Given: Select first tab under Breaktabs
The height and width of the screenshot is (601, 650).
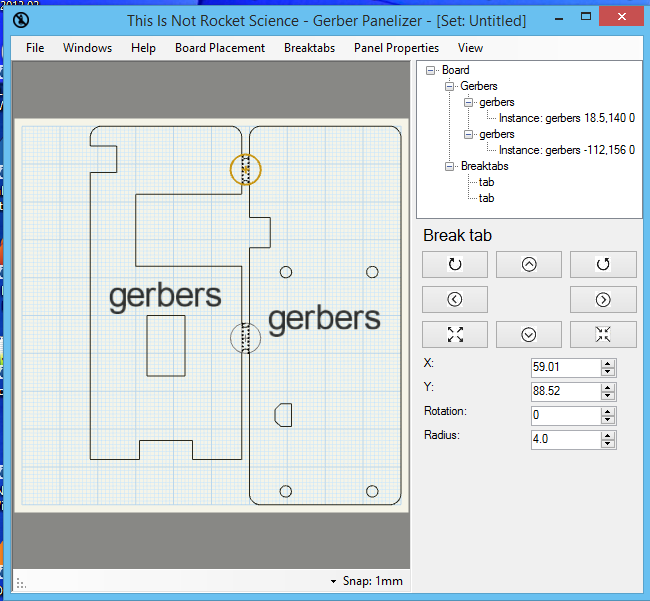Looking at the screenshot, I should [x=486, y=182].
